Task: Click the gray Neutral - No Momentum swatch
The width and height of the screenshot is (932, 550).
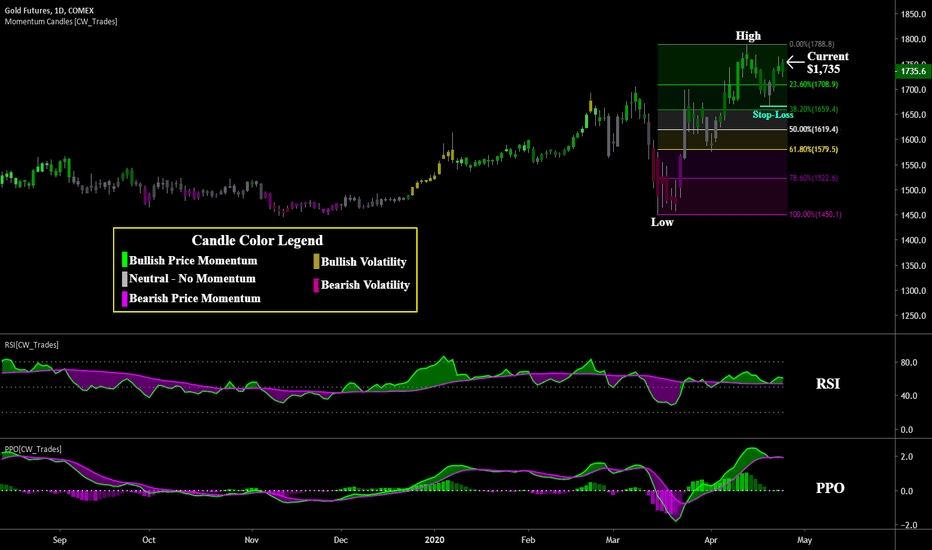Action: point(125,279)
